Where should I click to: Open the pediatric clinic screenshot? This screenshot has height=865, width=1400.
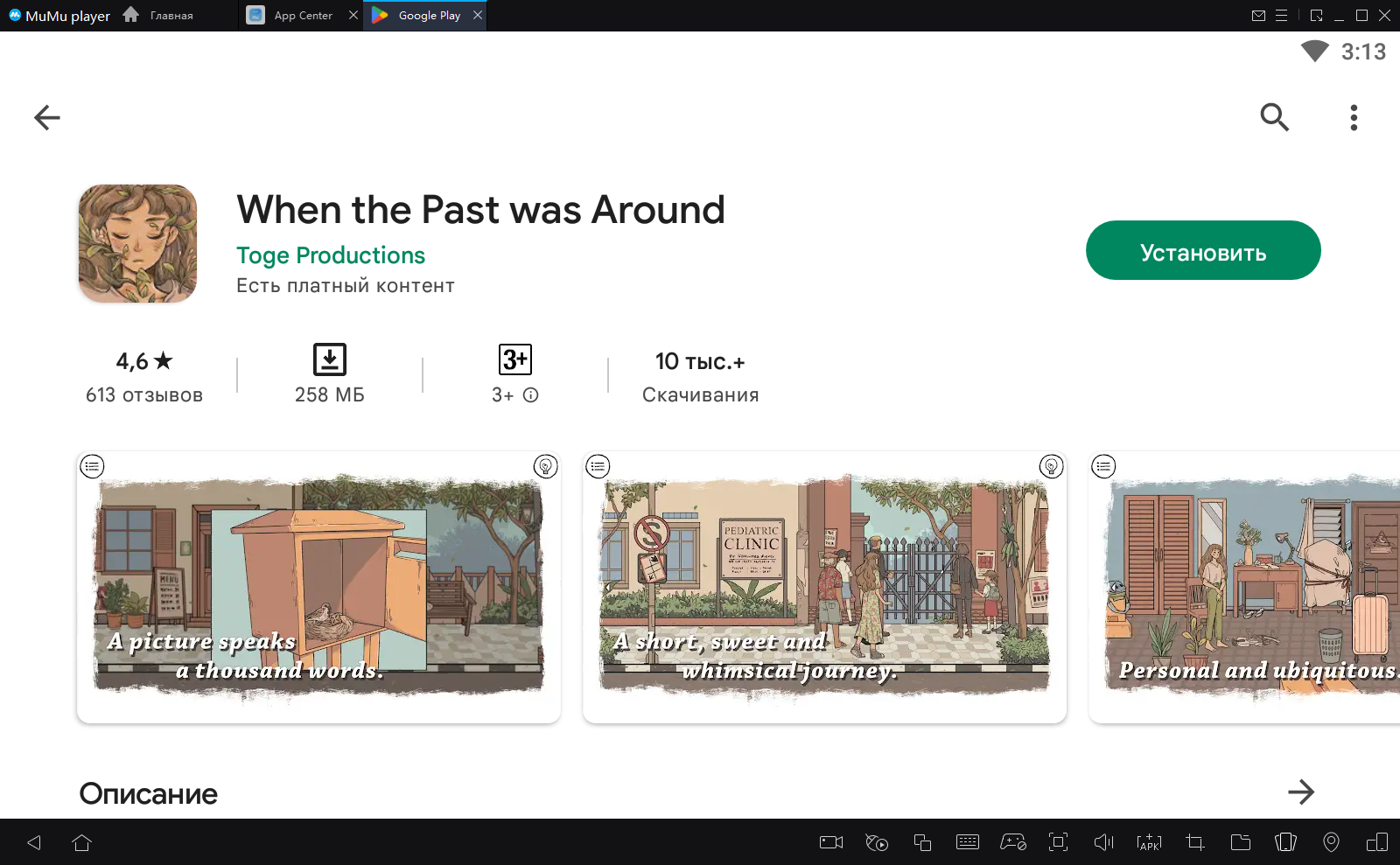click(x=824, y=587)
